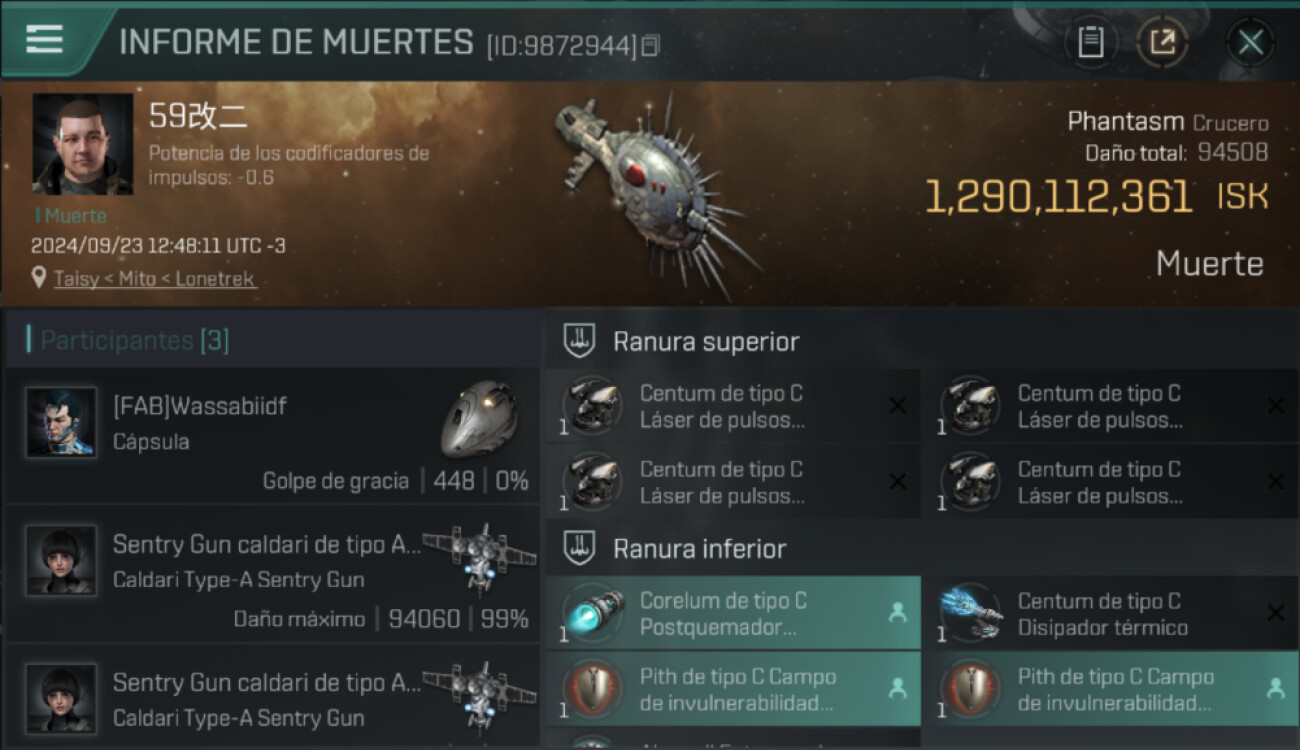
Task: Tap the share export icon
Action: click(1162, 42)
